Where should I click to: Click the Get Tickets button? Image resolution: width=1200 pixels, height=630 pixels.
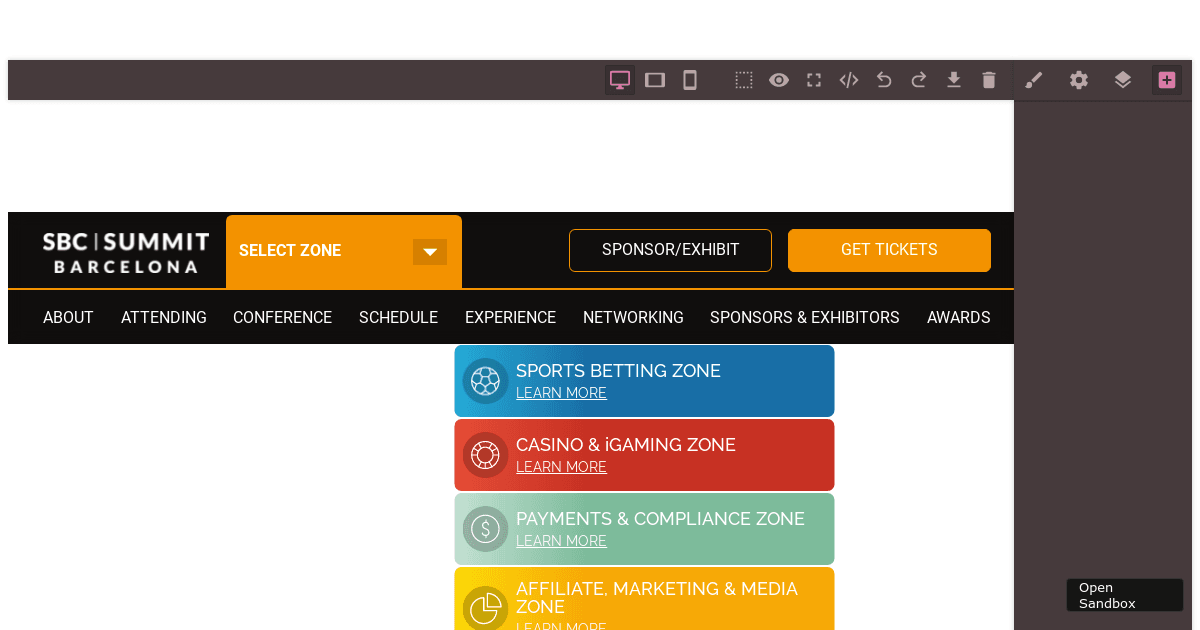pyautogui.click(x=889, y=250)
